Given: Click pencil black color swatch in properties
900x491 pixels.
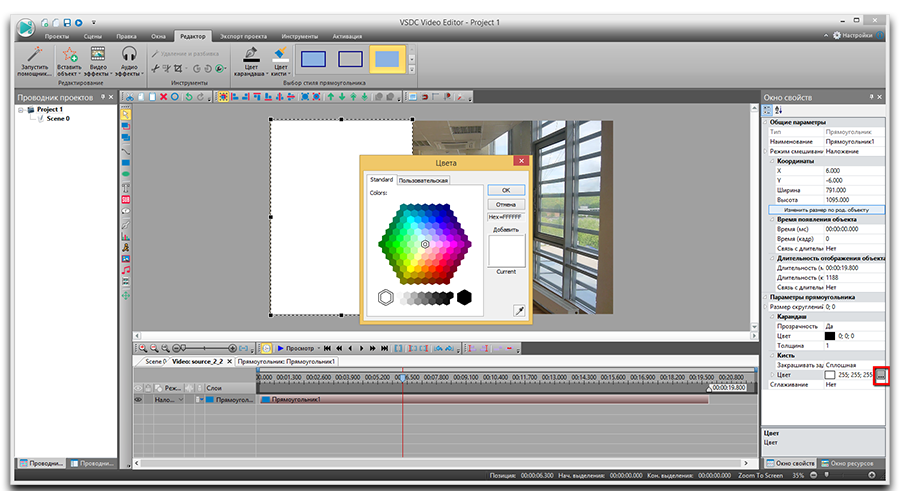Looking at the screenshot, I should (829, 336).
